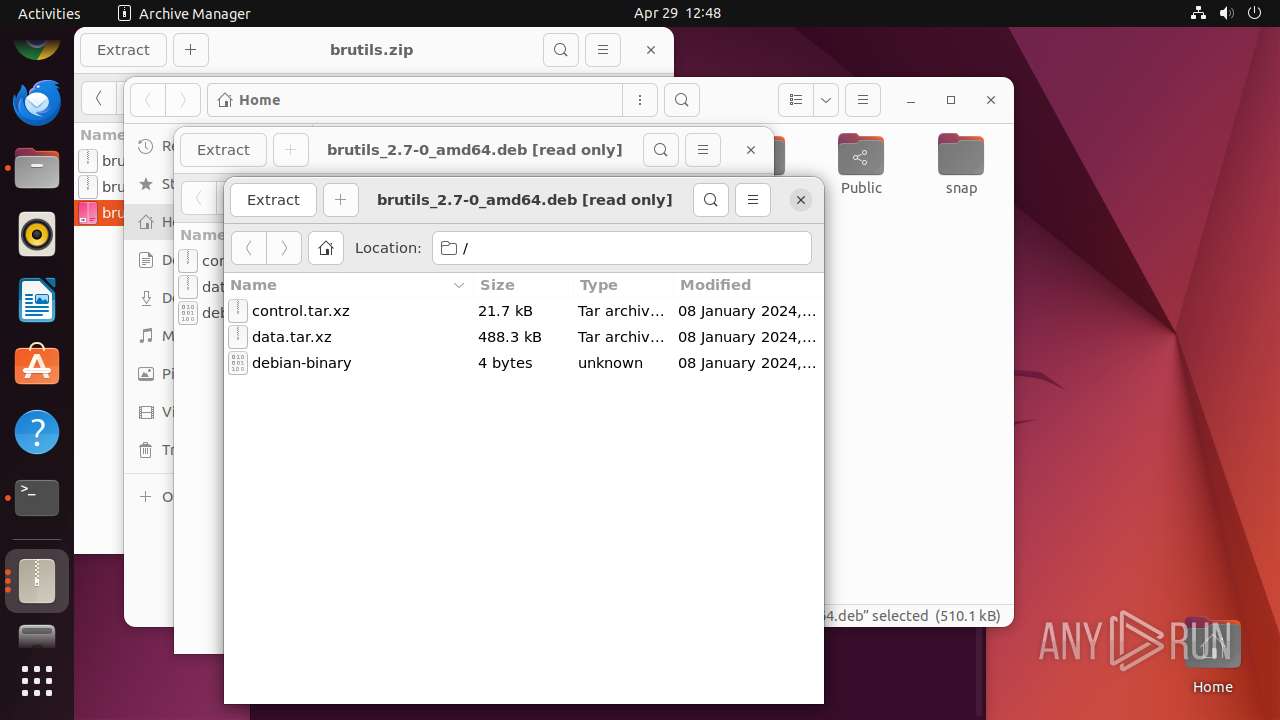1280x720 pixels.
Task: Open system status menu
Action: [1228, 13]
